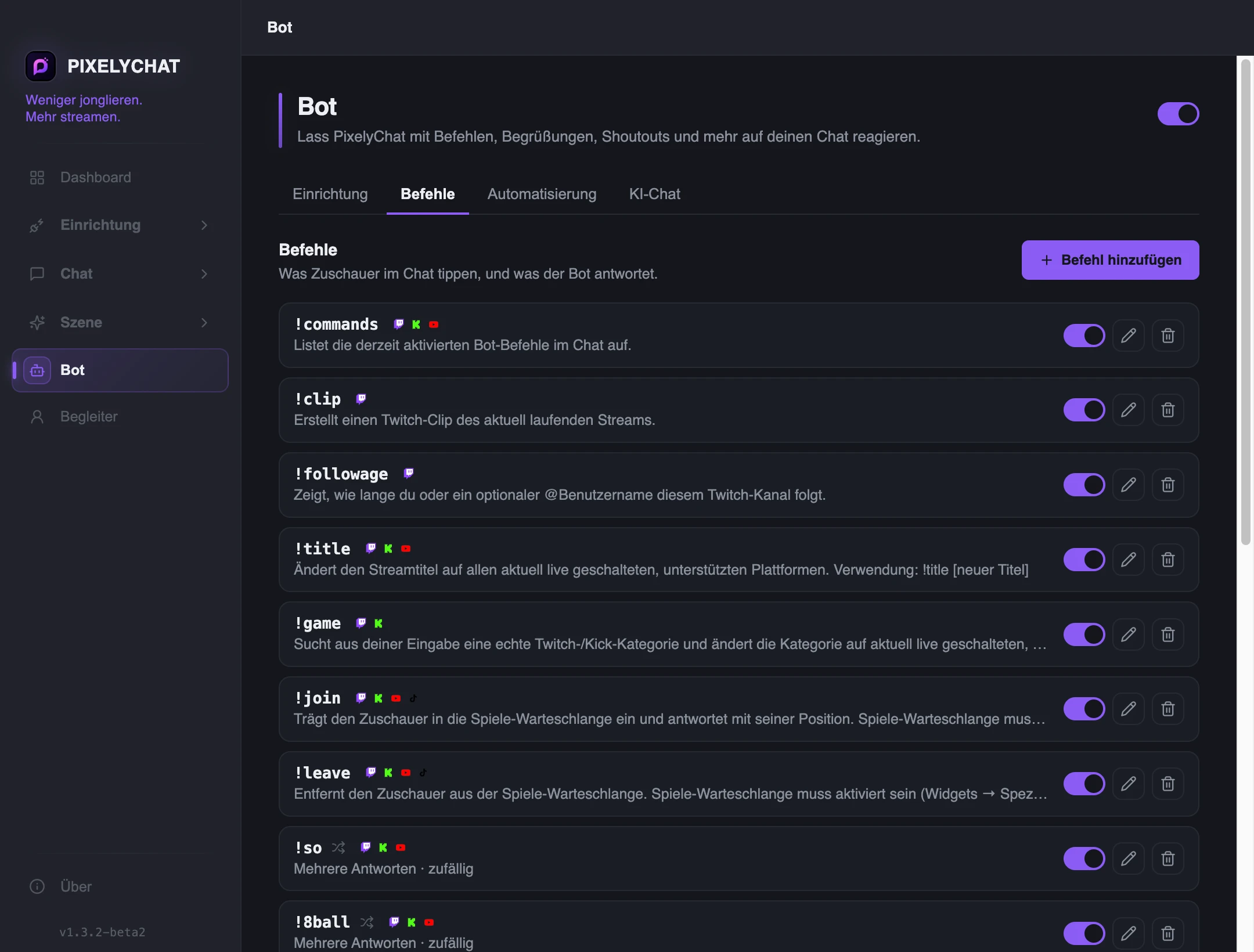Open the Dashboard page
The width and height of the screenshot is (1254, 952).
pos(120,178)
